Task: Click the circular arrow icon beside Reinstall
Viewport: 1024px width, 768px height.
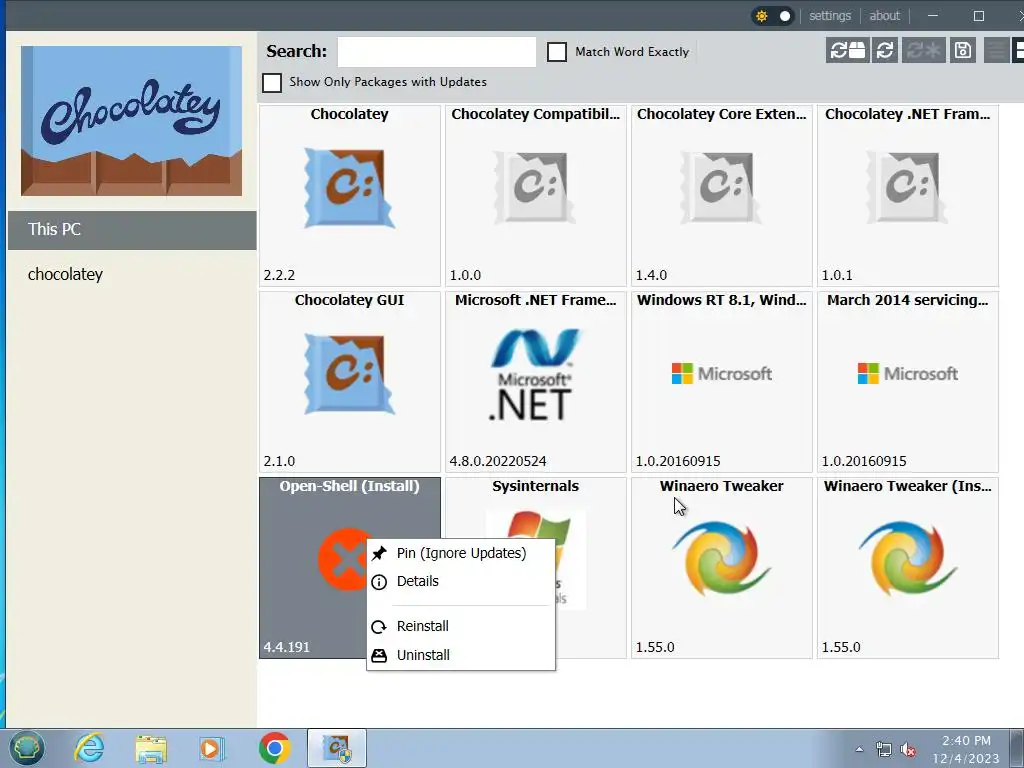Action: point(379,627)
